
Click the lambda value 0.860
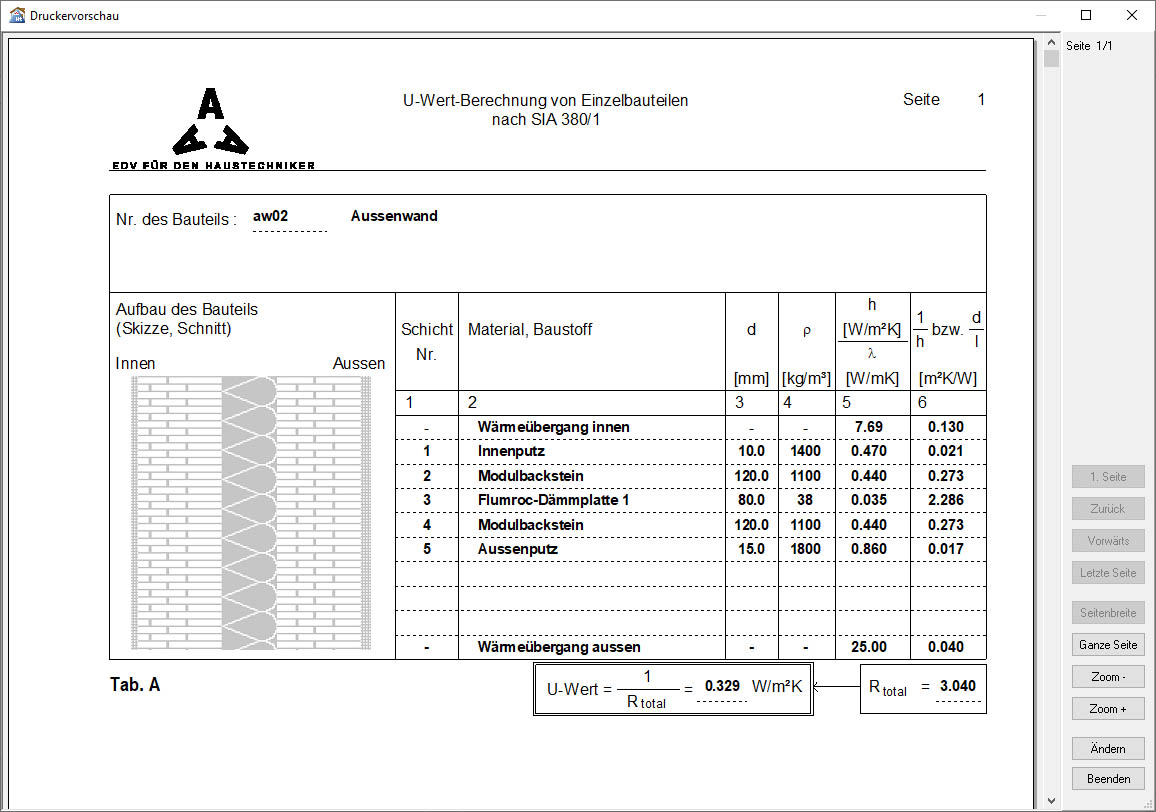pyautogui.click(x=868, y=549)
